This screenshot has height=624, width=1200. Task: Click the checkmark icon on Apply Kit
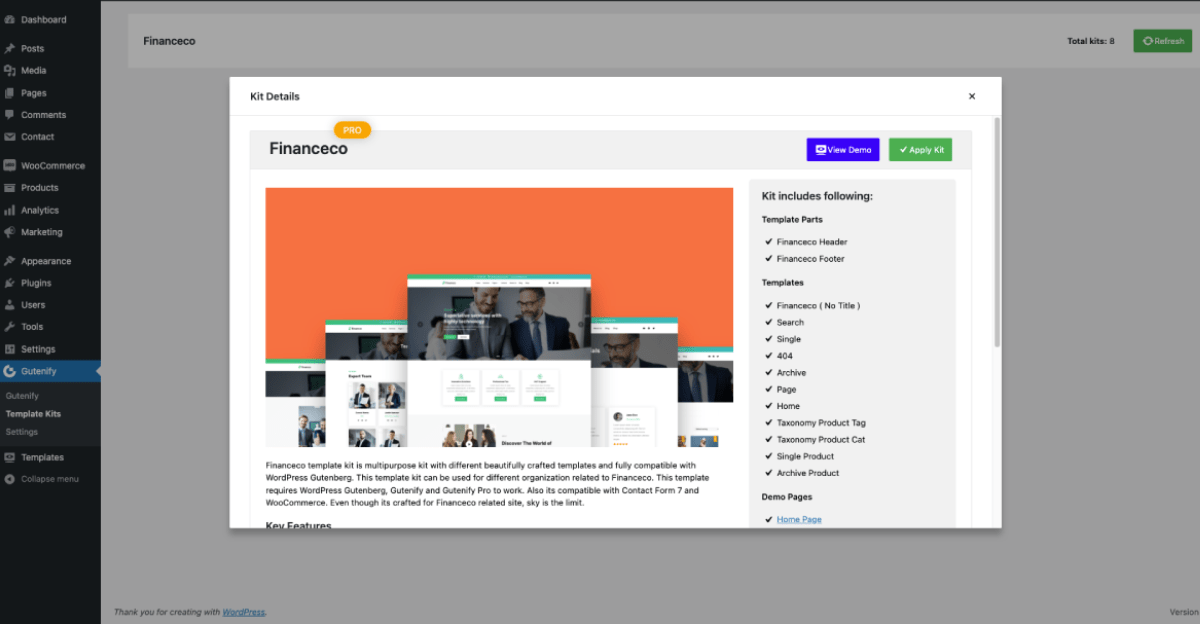point(903,150)
